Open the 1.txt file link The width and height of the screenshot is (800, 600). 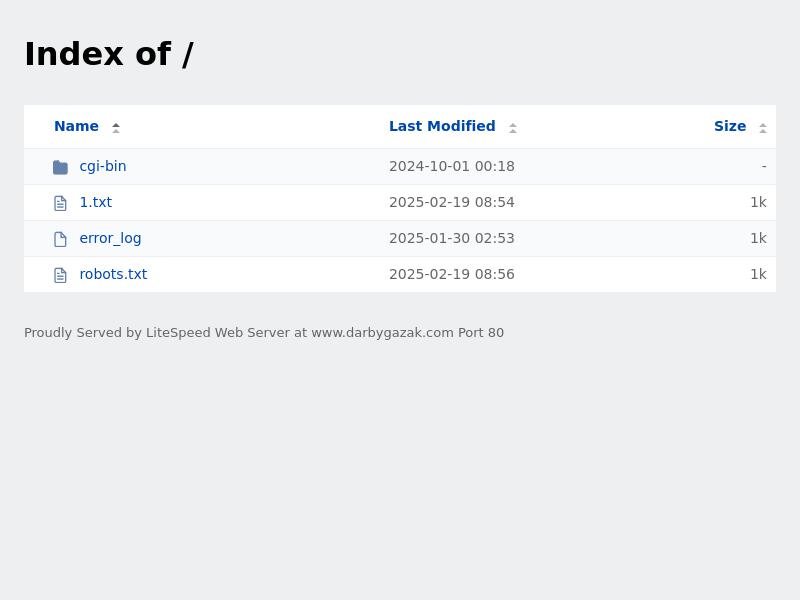click(96, 202)
